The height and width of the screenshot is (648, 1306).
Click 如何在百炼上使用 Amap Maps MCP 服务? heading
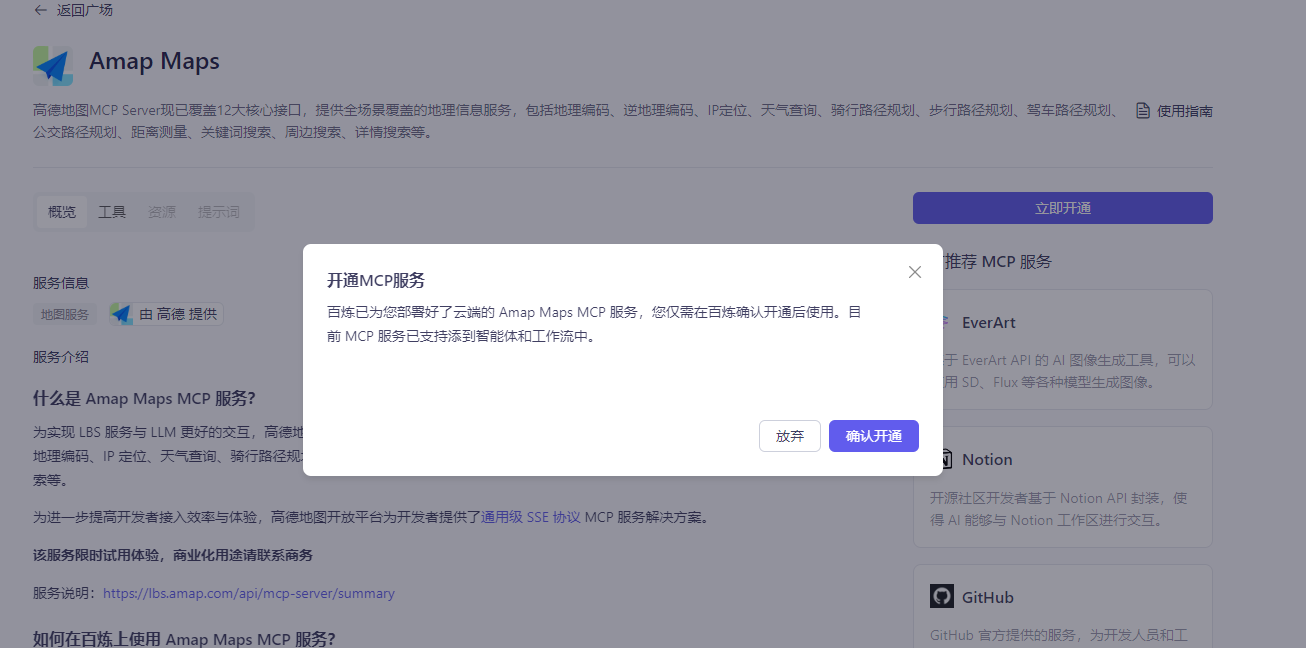coord(184,639)
